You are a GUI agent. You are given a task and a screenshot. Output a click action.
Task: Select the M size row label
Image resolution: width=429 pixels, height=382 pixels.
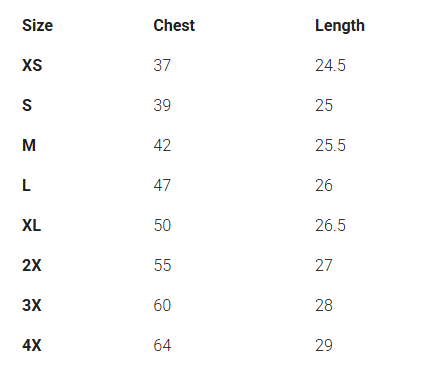pyautogui.click(x=29, y=145)
